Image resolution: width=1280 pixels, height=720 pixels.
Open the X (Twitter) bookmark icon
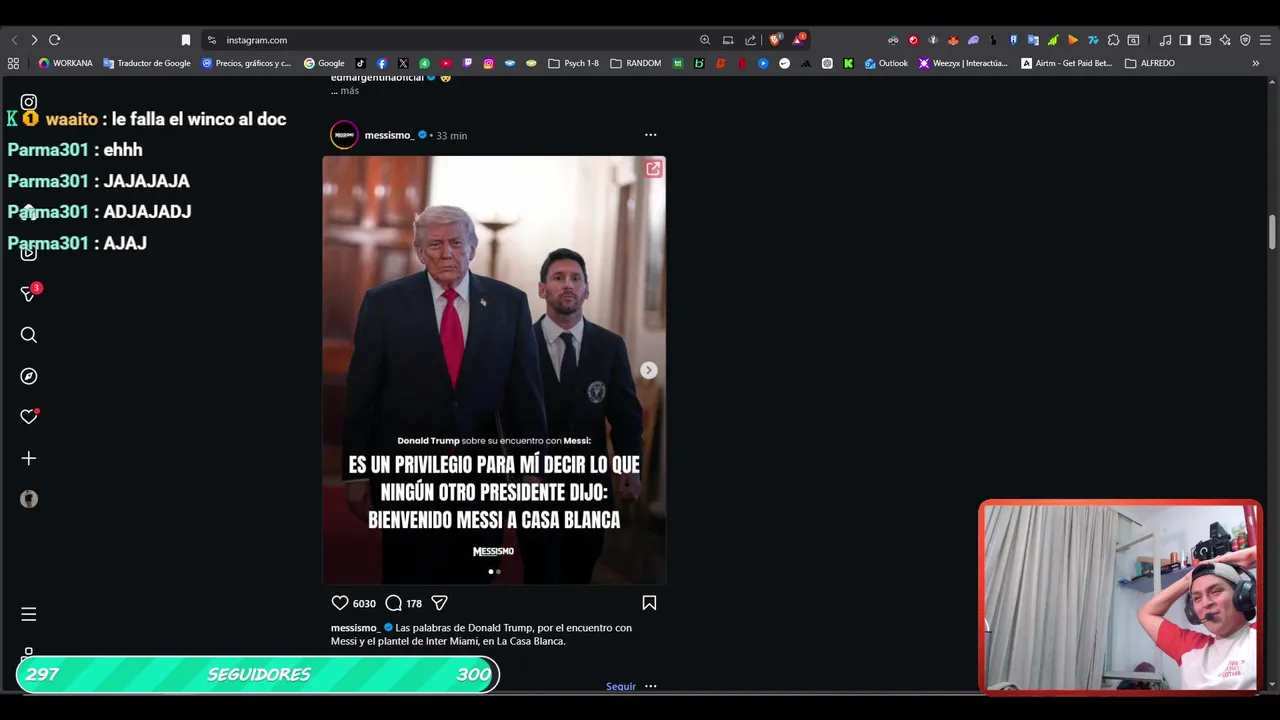point(403,63)
